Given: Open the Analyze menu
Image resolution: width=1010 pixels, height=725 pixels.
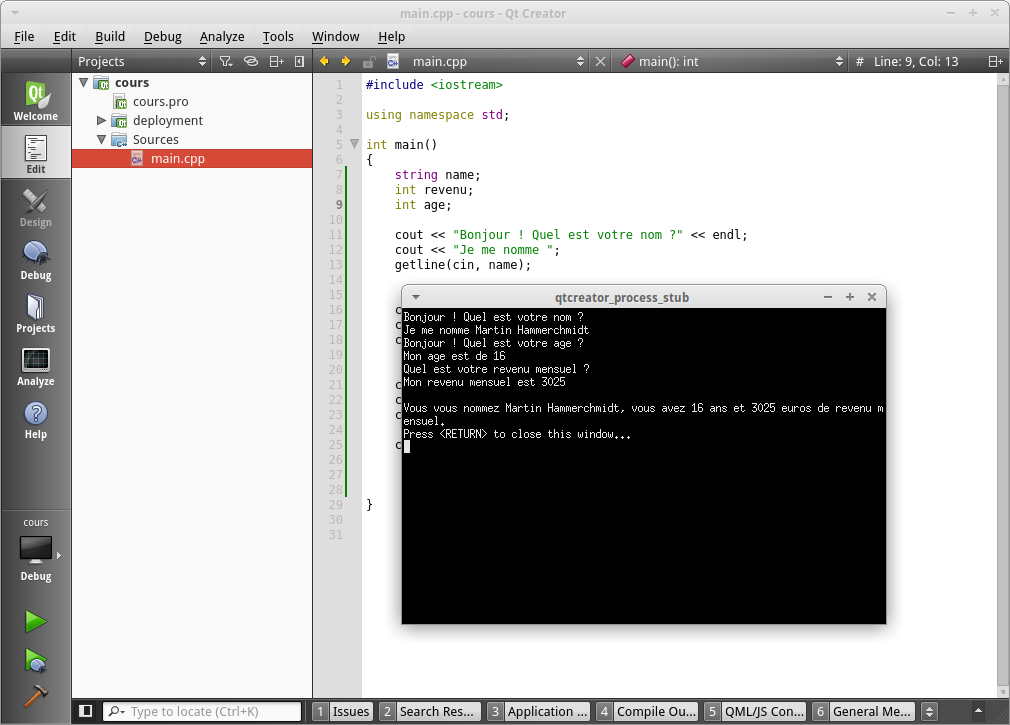Looking at the screenshot, I should pos(222,37).
